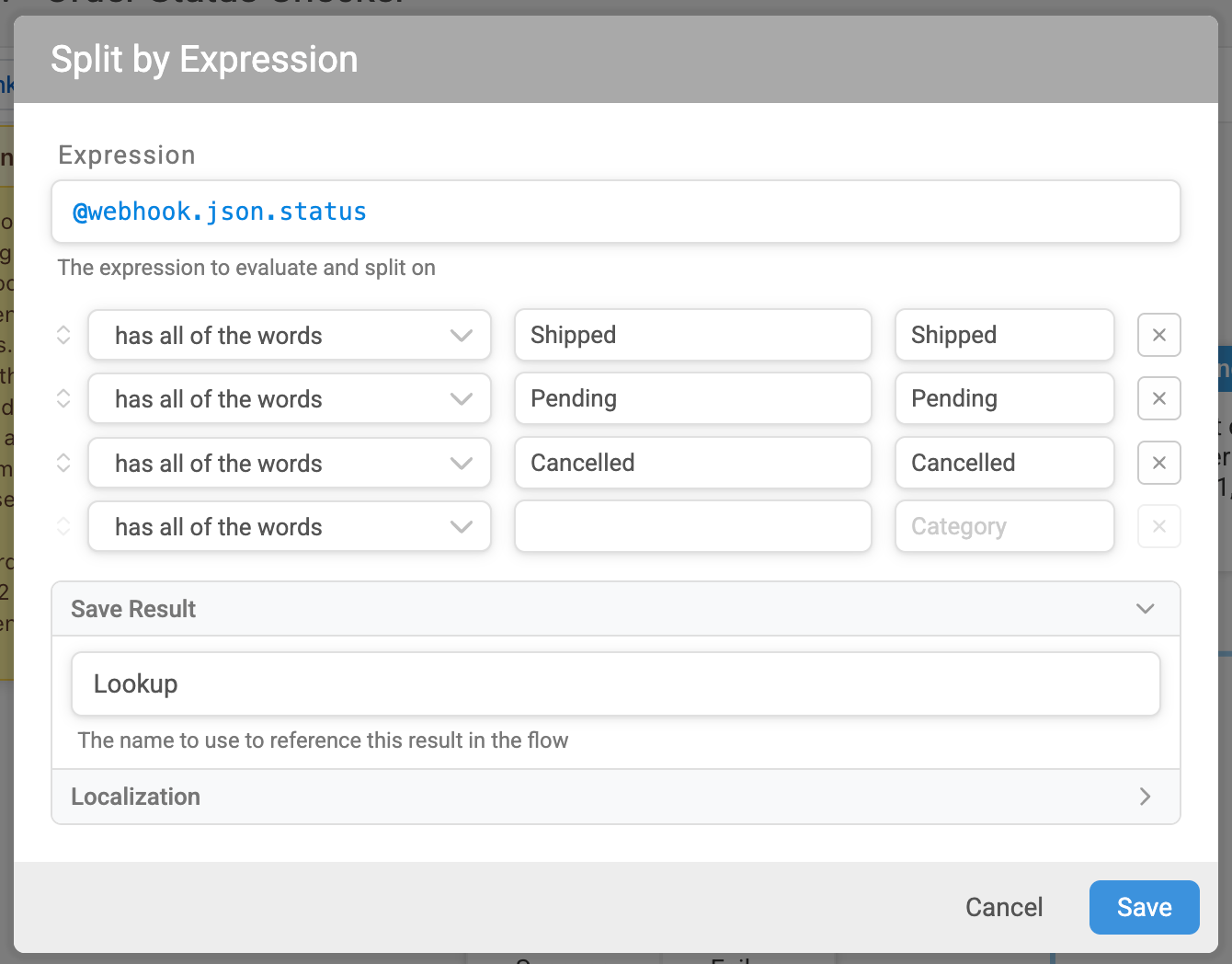Click the empty Category placeholder field

(1005, 526)
